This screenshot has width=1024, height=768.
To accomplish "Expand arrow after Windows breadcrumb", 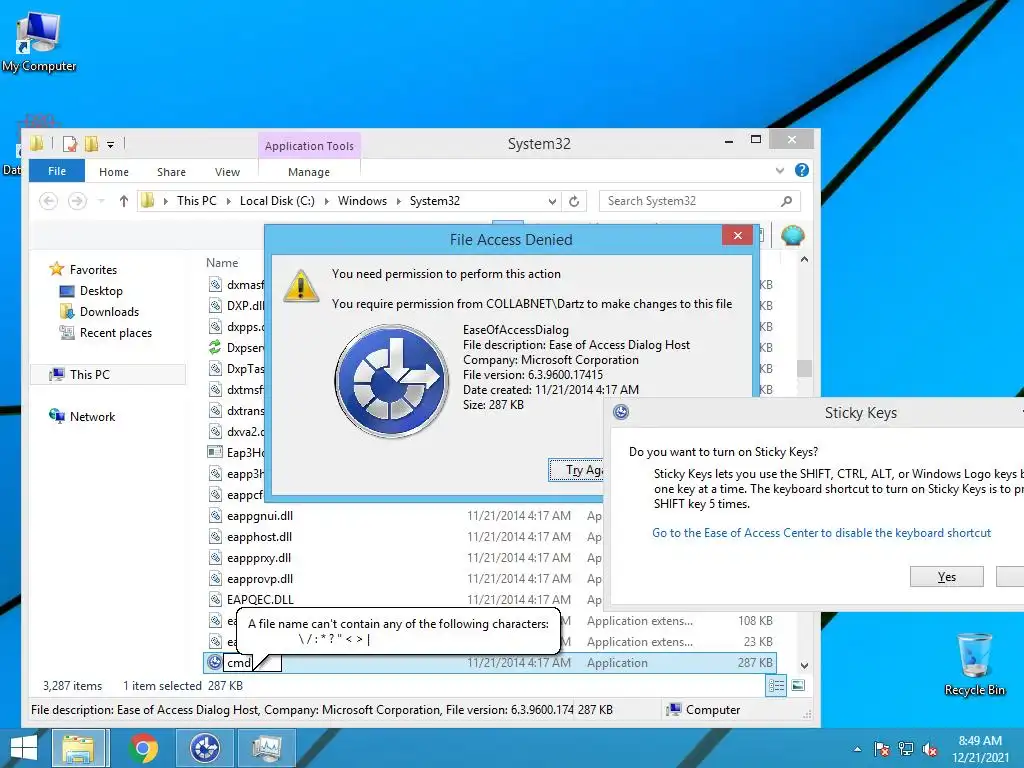I will click(398, 201).
